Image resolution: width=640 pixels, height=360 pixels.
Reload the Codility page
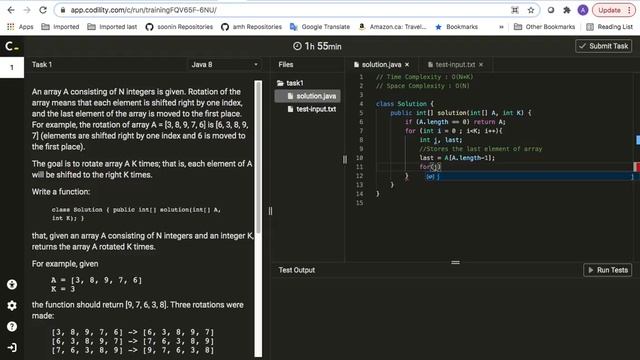[x=43, y=10]
